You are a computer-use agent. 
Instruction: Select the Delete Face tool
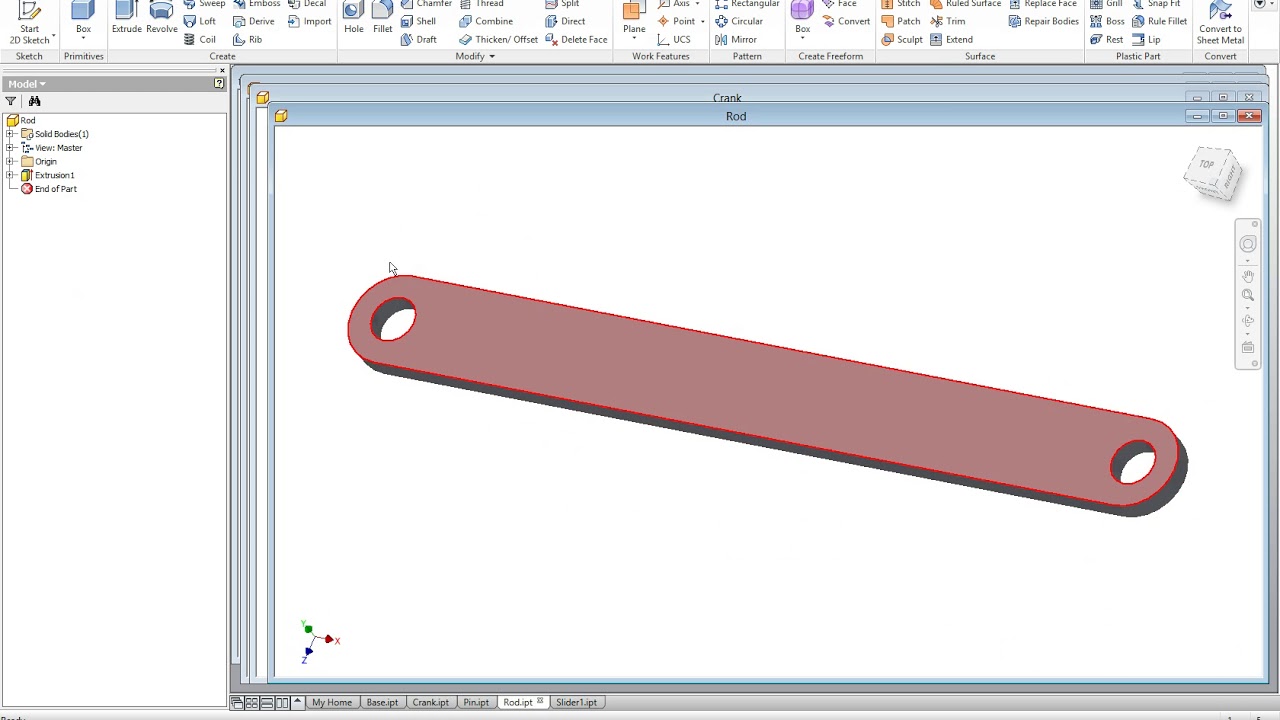click(x=577, y=39)
